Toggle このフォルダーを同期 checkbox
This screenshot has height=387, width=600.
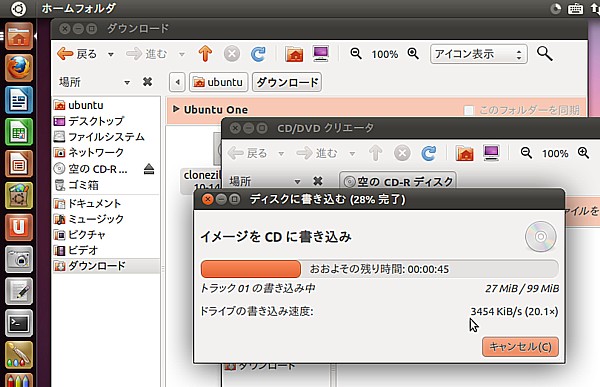point(468,111)
